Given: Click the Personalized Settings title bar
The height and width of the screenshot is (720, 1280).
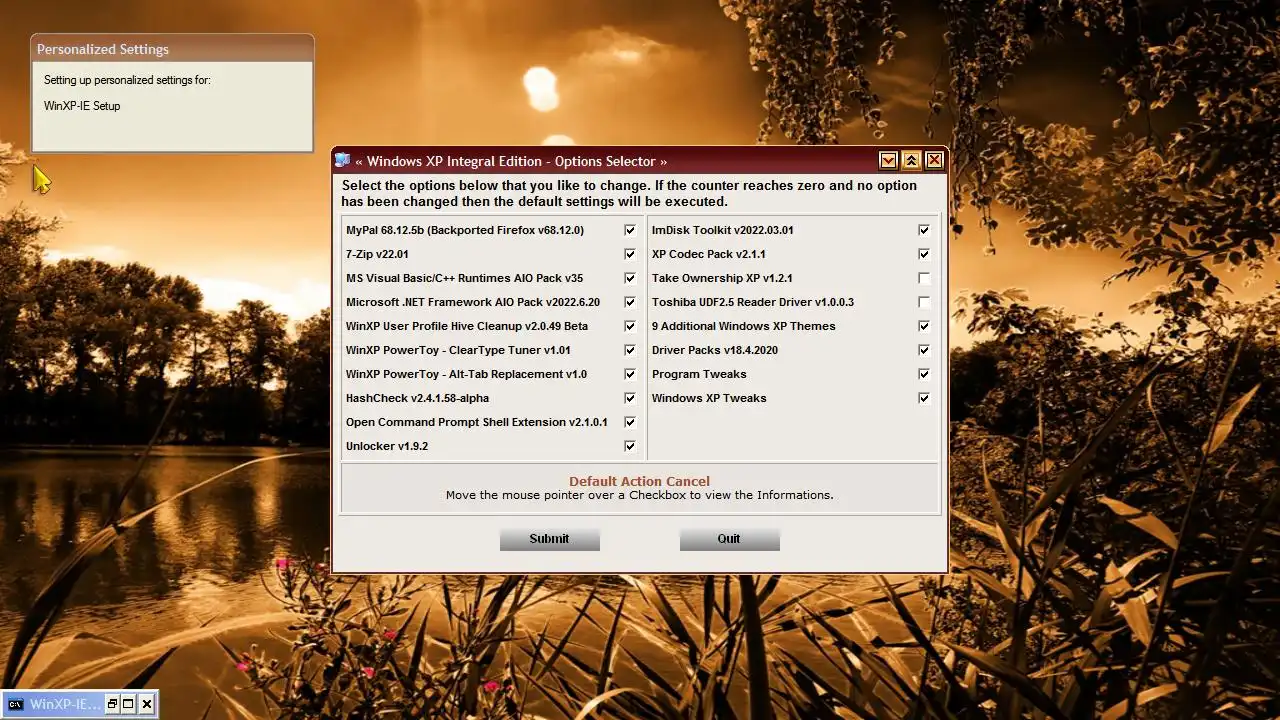Looking at the screenshot, I should (x=173, y=49).
